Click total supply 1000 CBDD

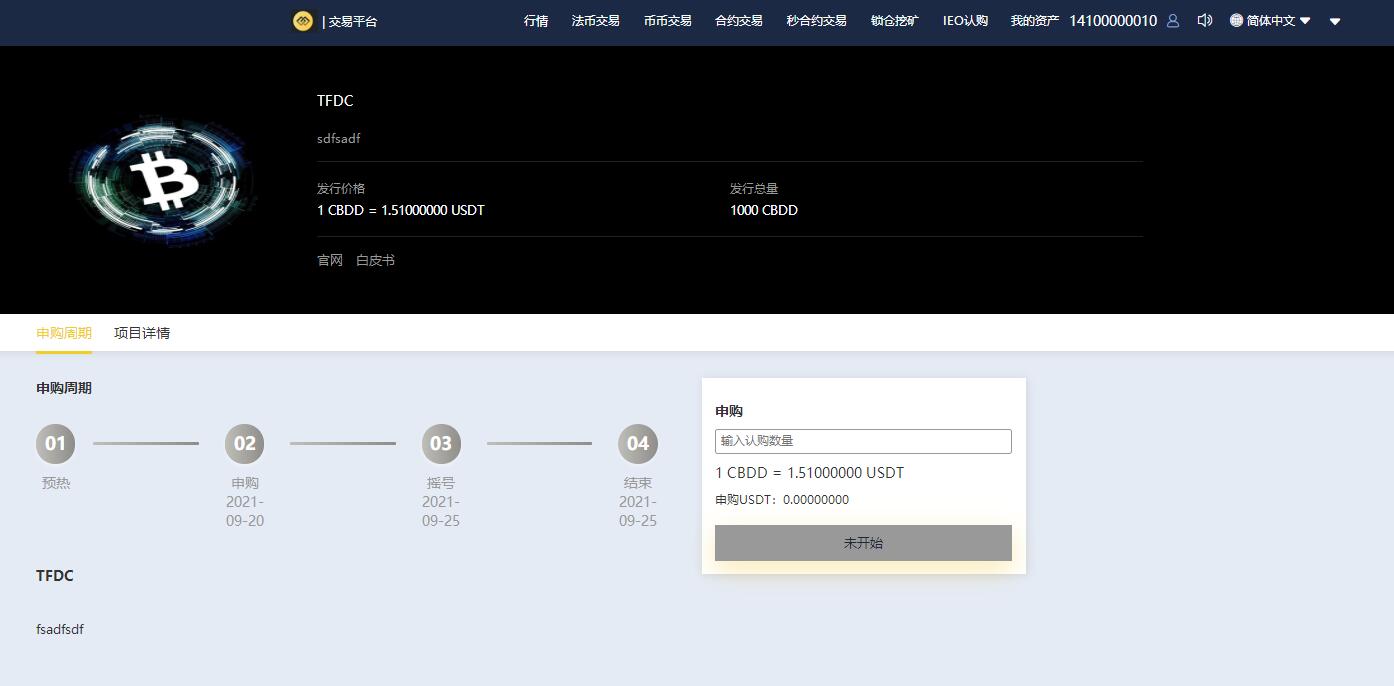pos(764,210)
